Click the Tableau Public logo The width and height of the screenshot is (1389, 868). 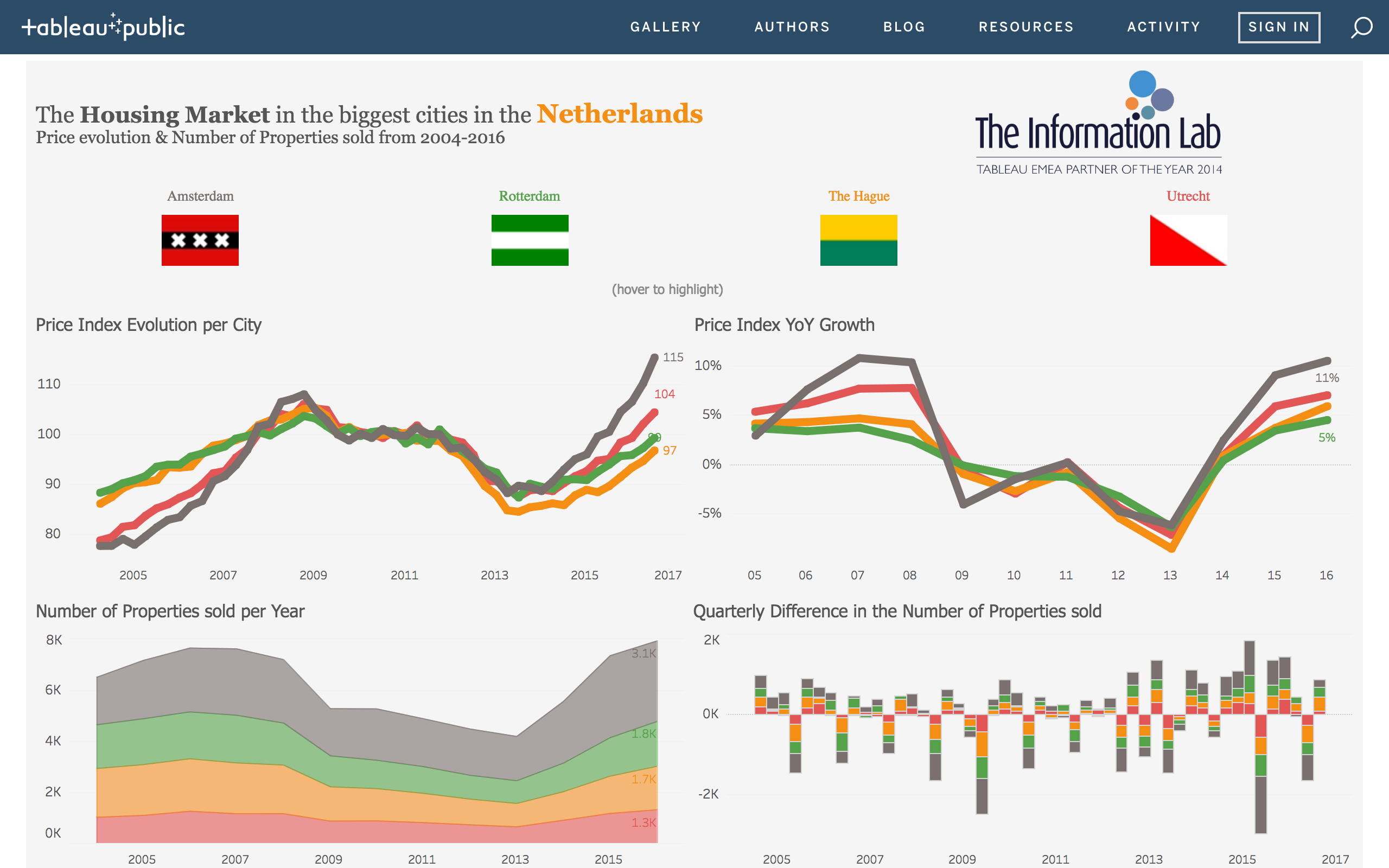tap(103, 27)
